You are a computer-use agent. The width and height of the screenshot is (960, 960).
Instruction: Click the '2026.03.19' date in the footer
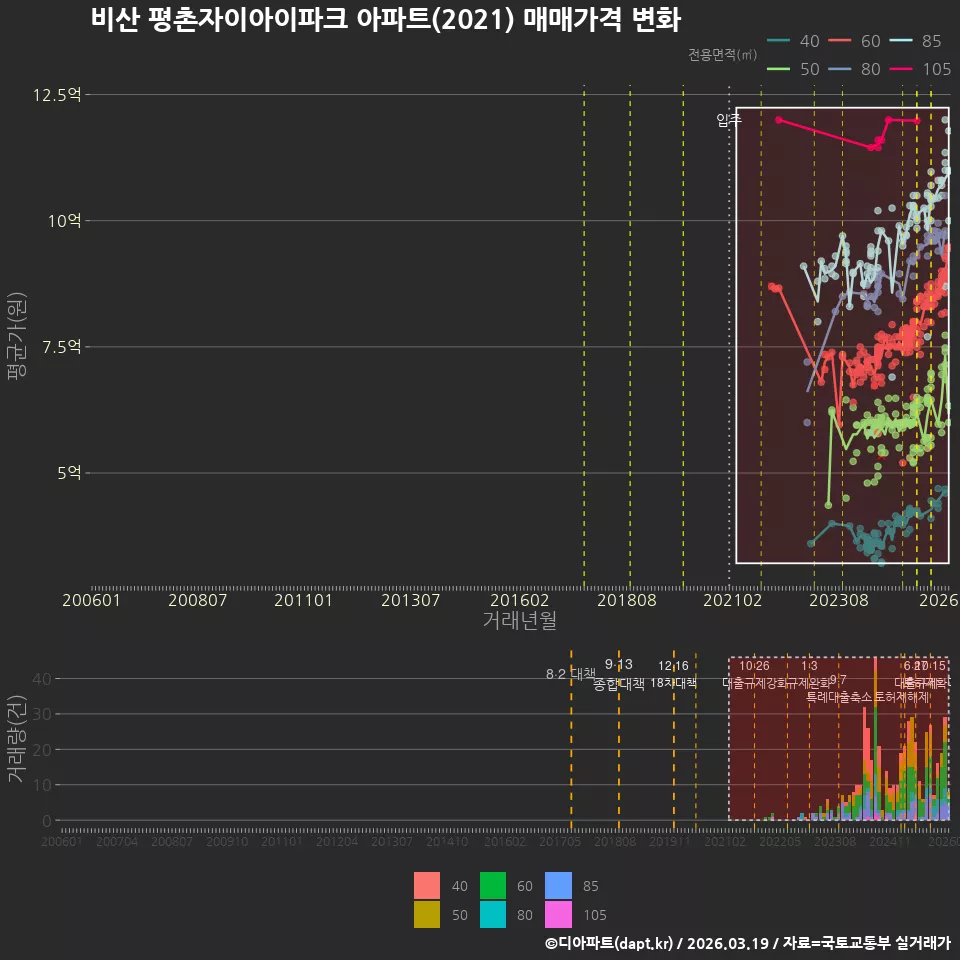click(727, 943)
